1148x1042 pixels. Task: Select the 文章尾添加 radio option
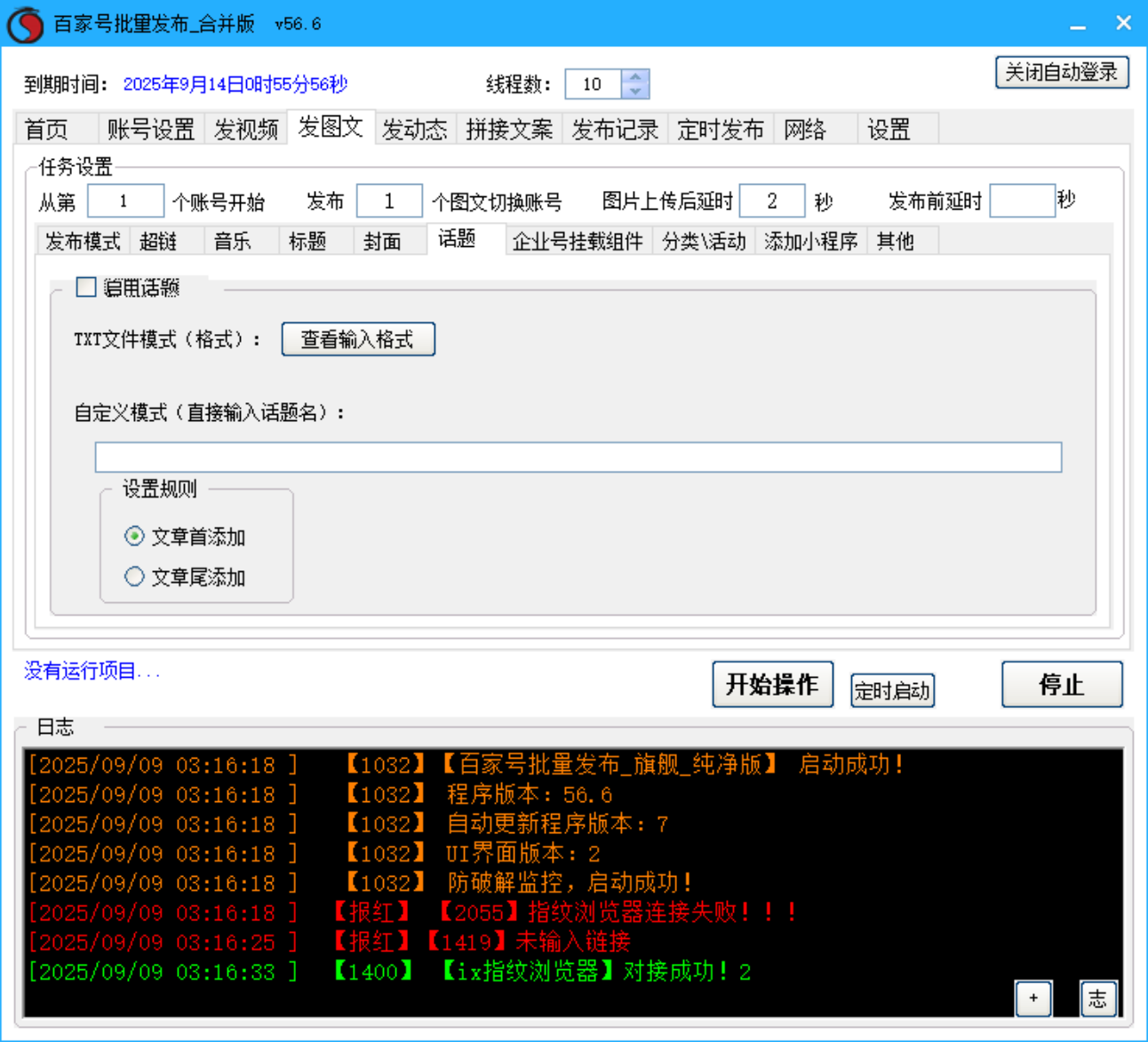tap(134, 577)
